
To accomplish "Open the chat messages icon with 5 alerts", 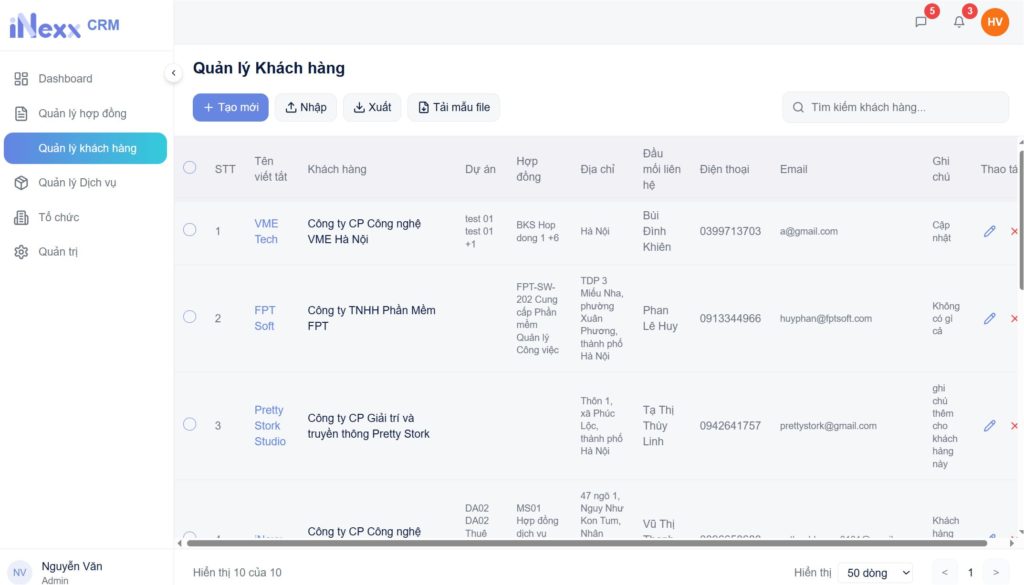I will [x=919, y=20].
